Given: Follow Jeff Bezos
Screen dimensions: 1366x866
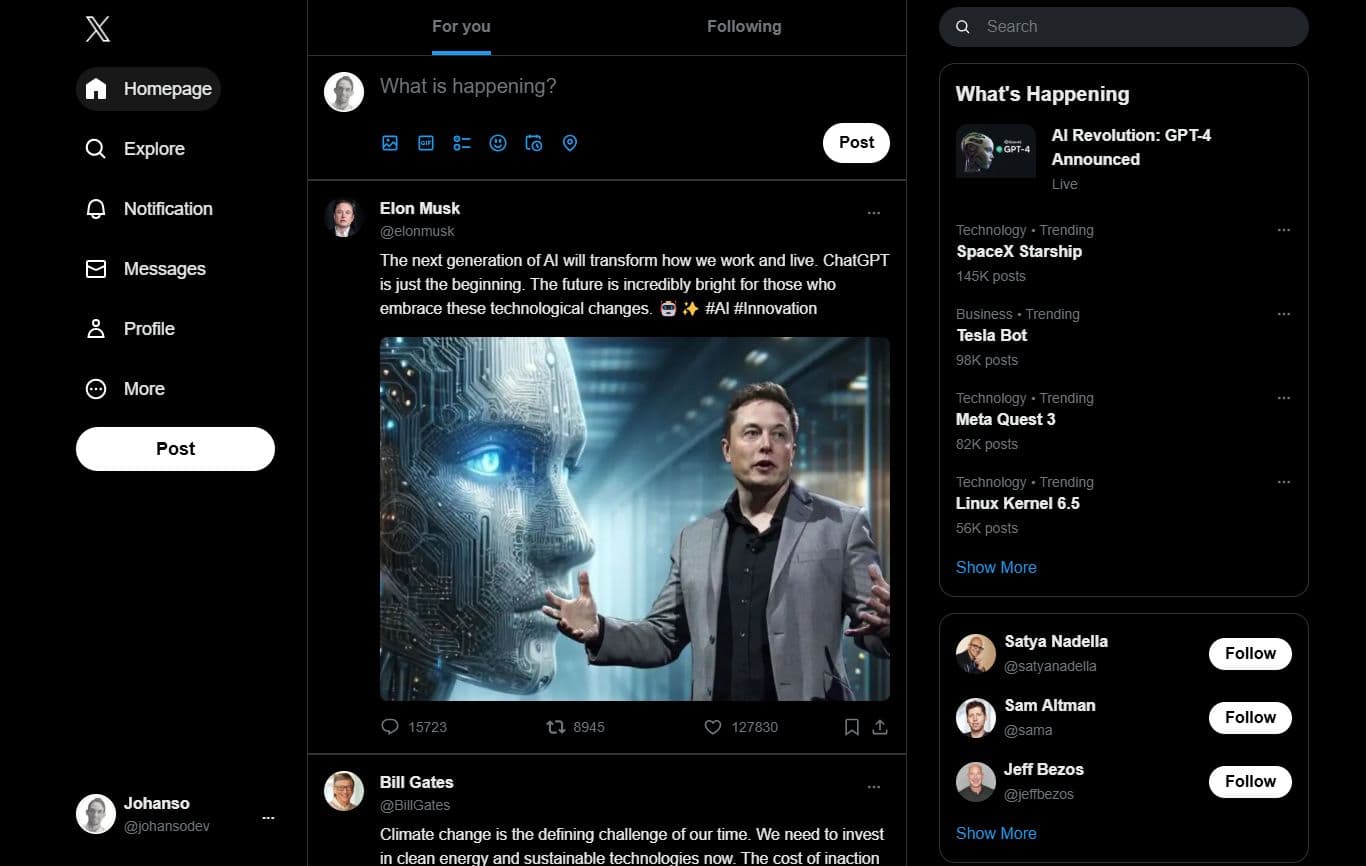Looking at the screenshot, I should [1250, 782].
